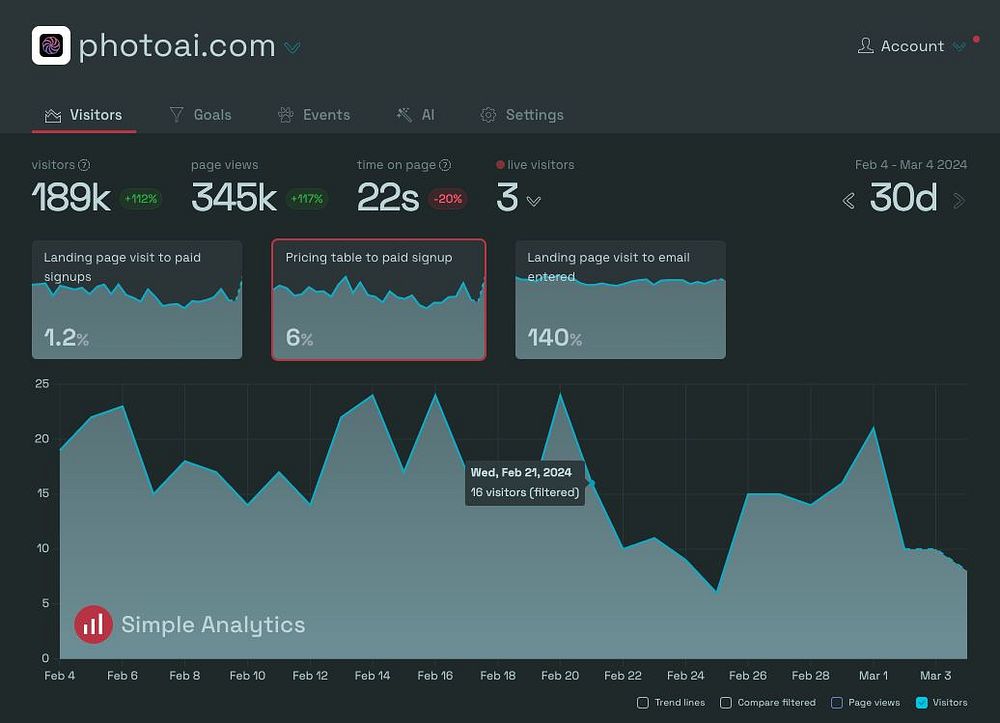Uncheck the Visitors checkbox
The image size is (1000, 723).
(x=922, y=703)
